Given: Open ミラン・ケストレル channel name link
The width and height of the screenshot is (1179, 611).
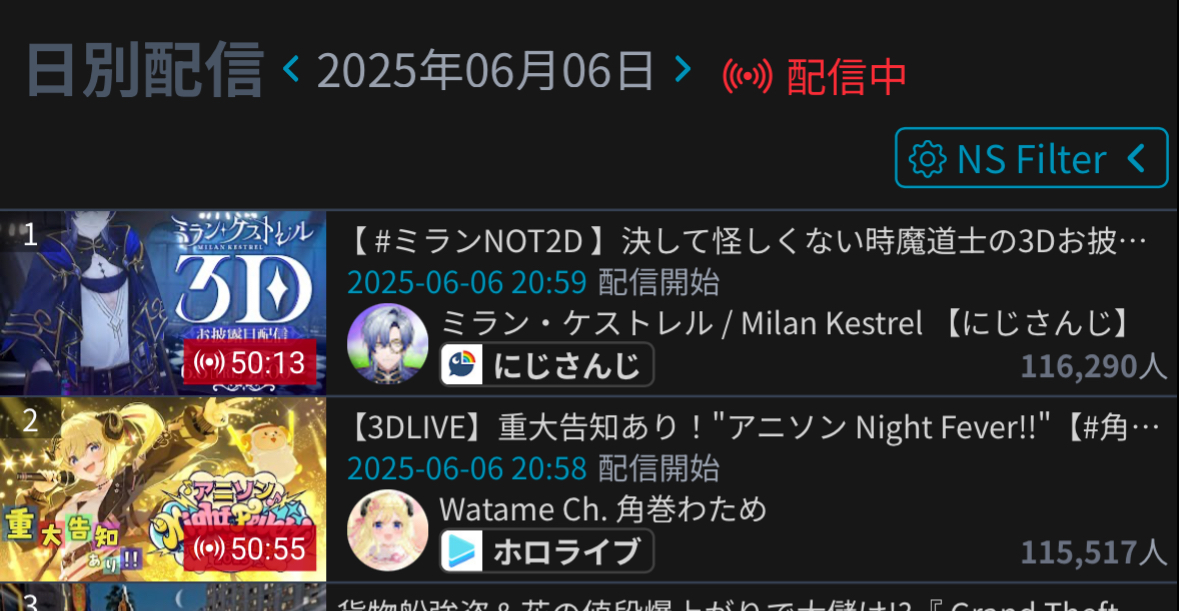Looking at the screenshot, I should pyautogui.click(x=786, y=323).
